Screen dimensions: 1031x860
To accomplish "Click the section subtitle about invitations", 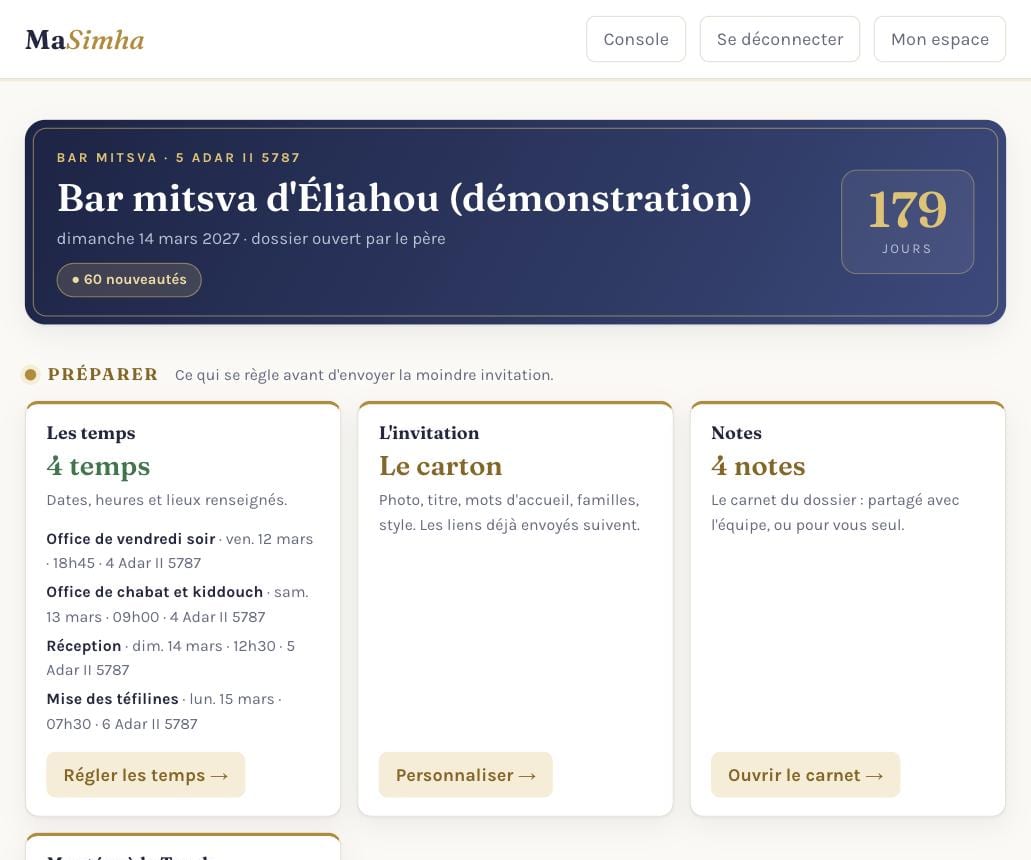I will (x=364, y=375).
